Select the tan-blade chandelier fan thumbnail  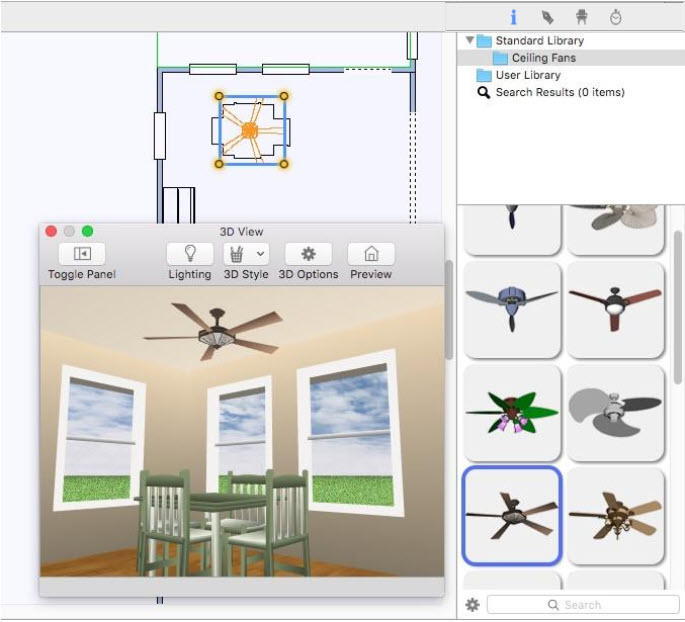point(616,516)
